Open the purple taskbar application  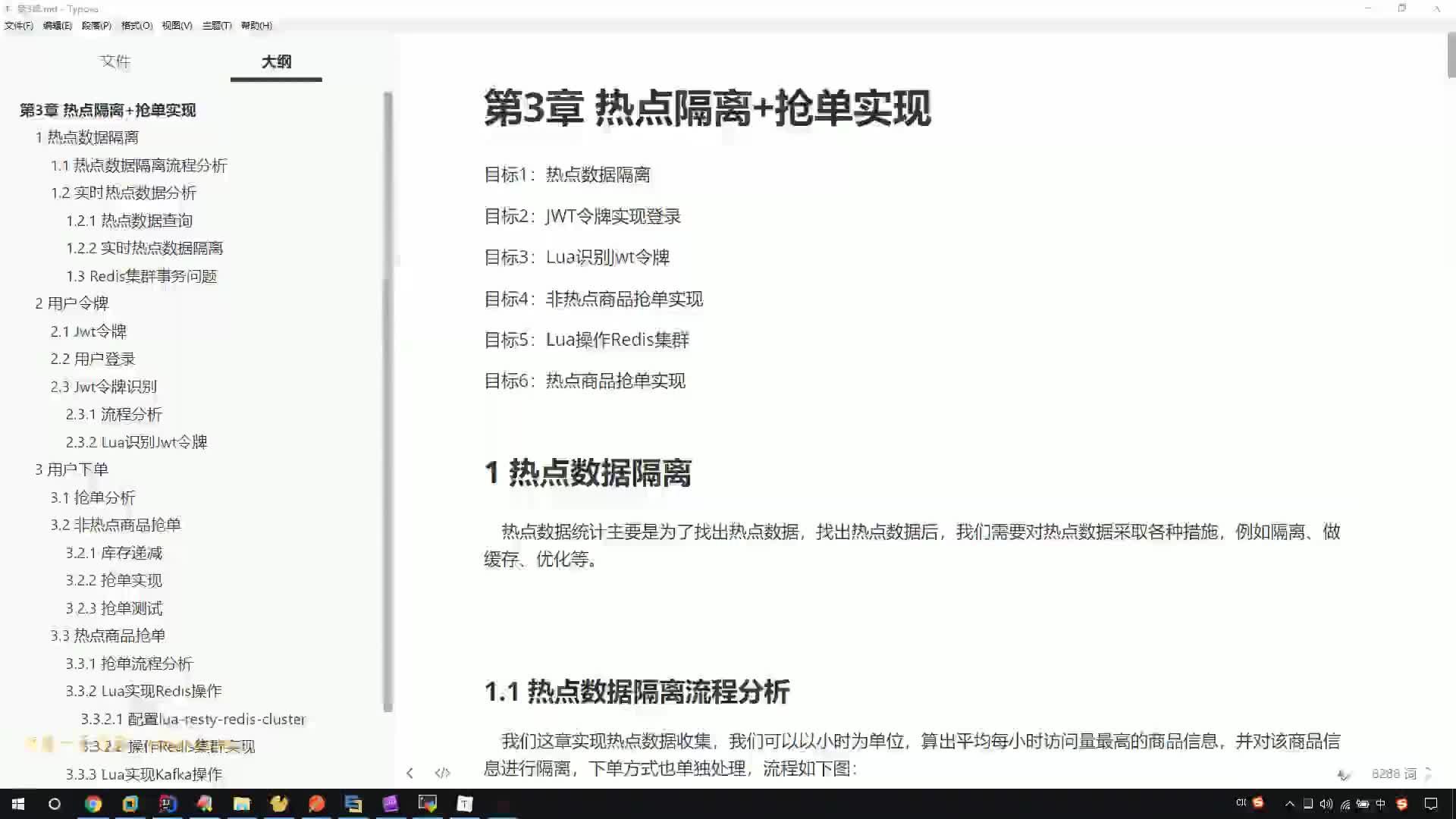pos(391,804)
